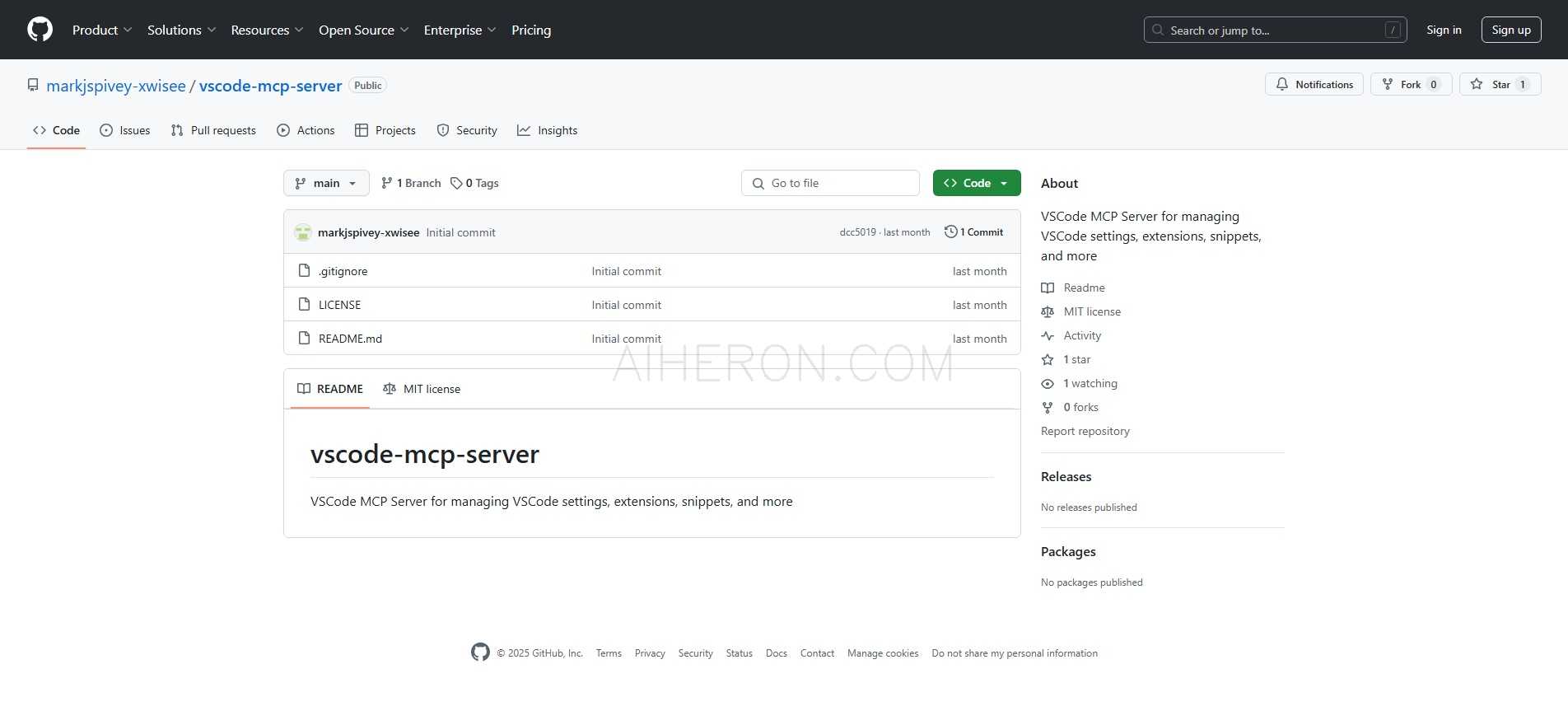Click the Sign in link
Viewport: 1568px width, 725px height.
[1444, 30]
